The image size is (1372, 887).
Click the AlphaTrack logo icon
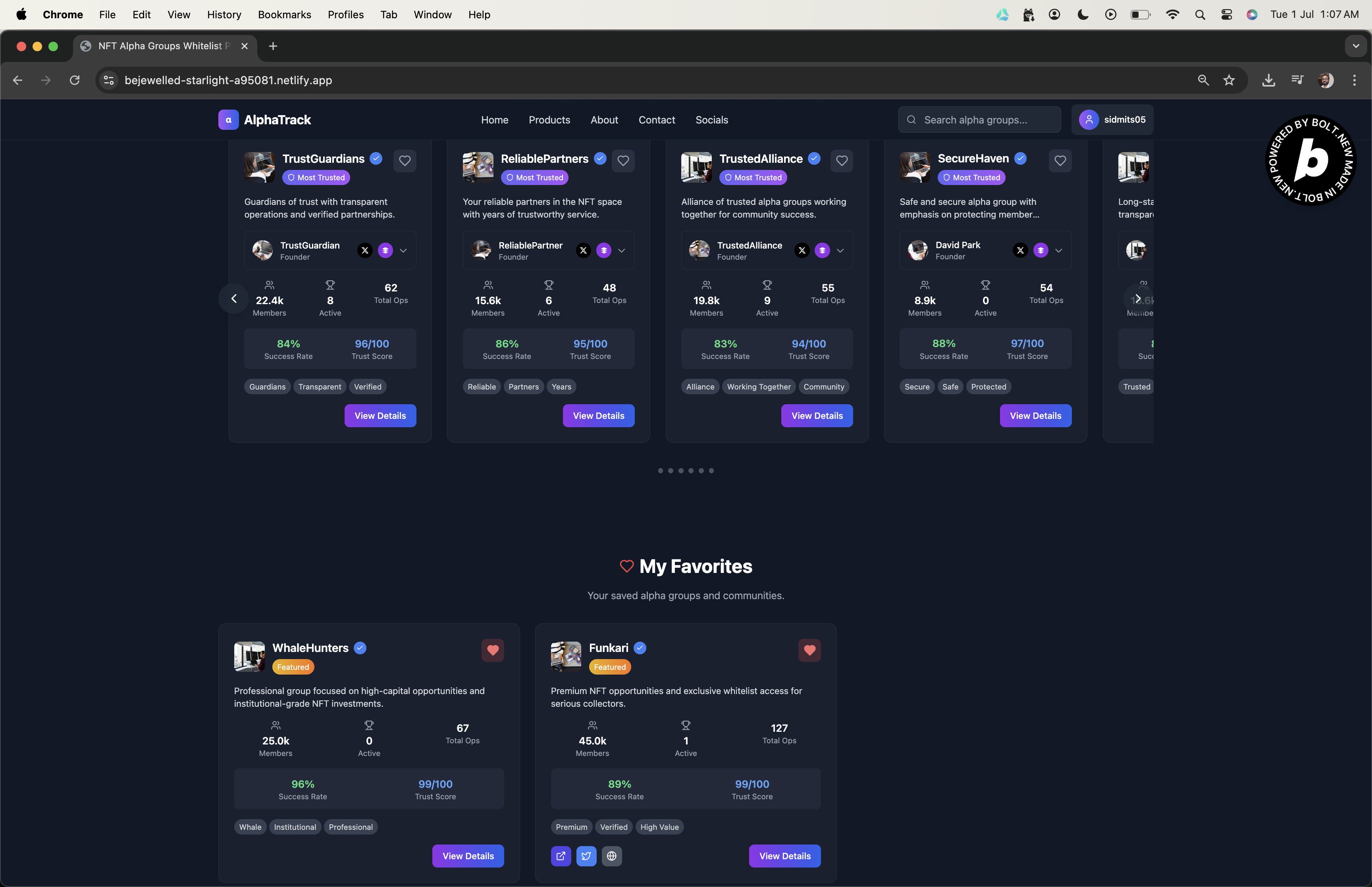coord(229,120)
